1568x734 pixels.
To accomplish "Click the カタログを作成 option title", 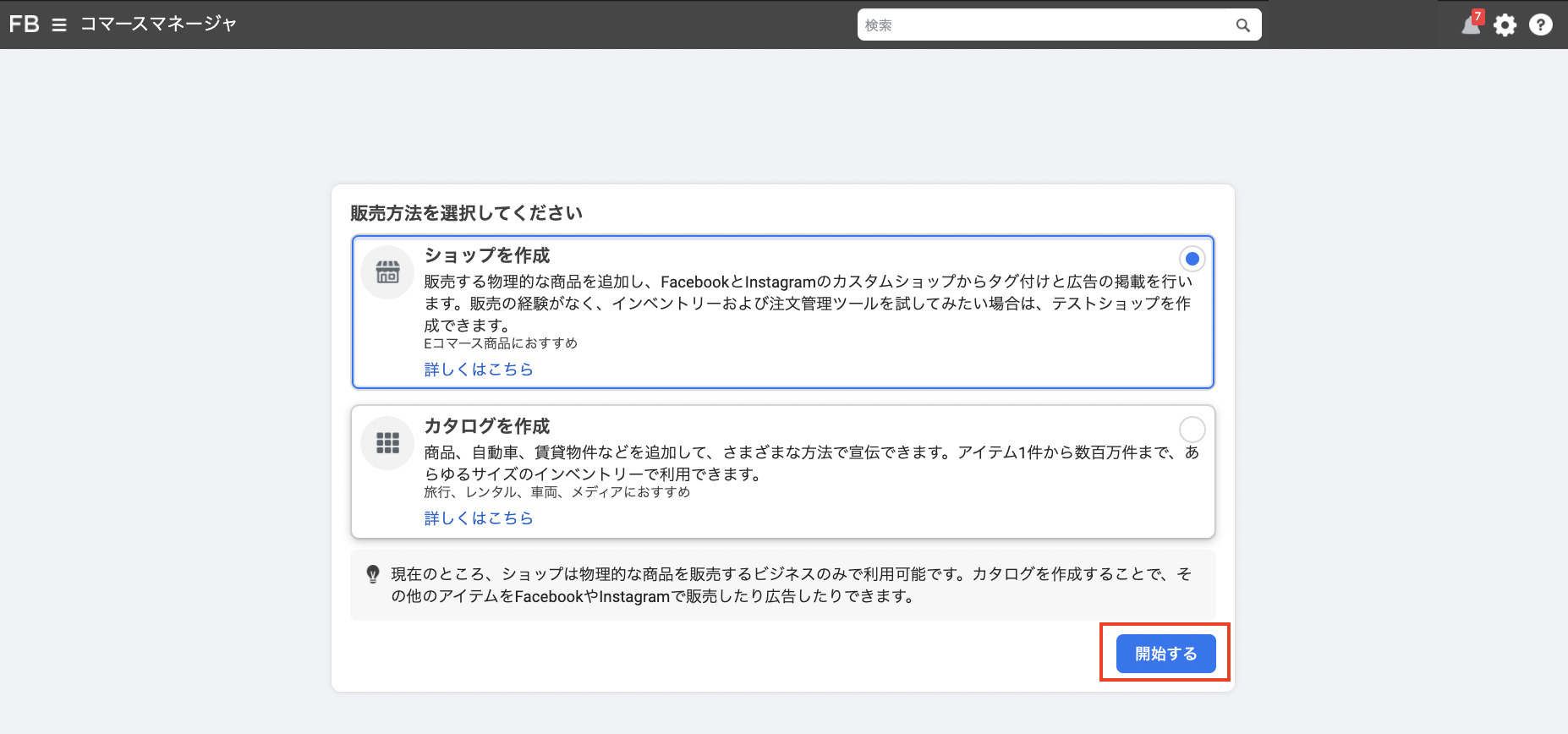I will [487, 426].
